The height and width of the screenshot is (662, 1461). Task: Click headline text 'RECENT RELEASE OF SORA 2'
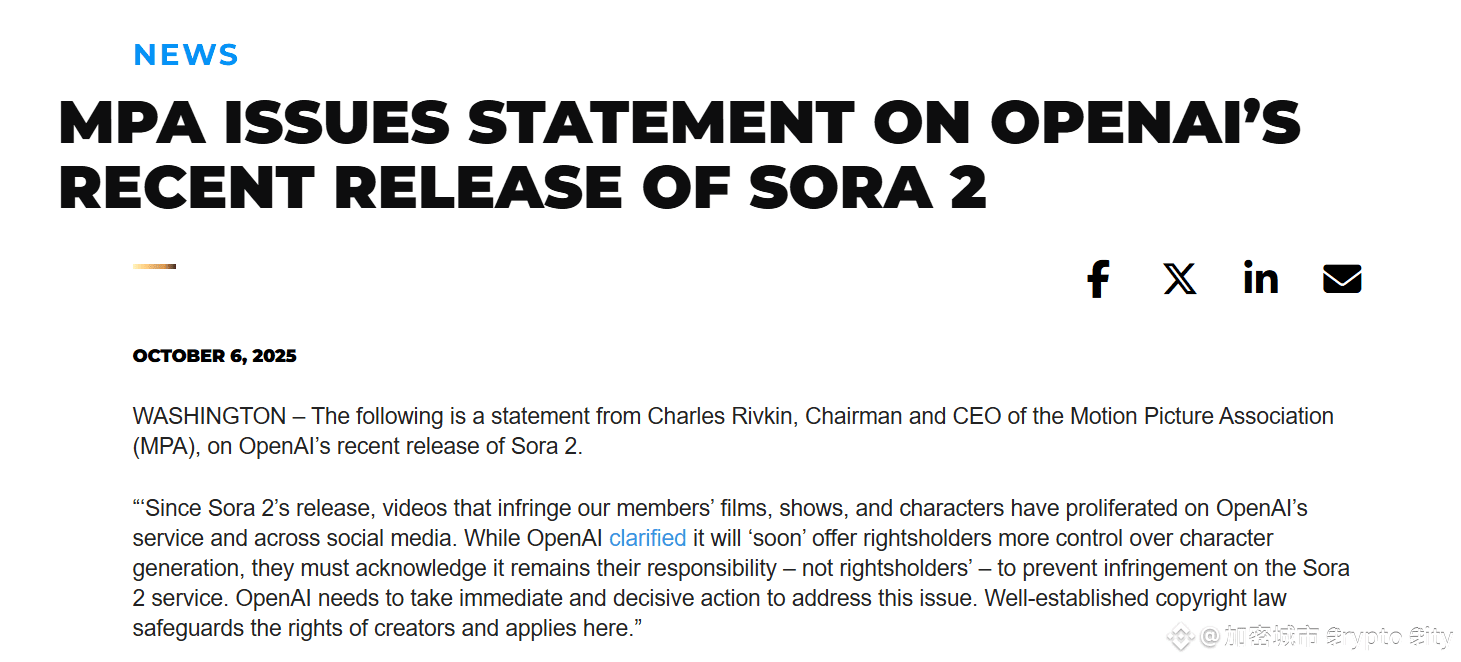[523, 187]
